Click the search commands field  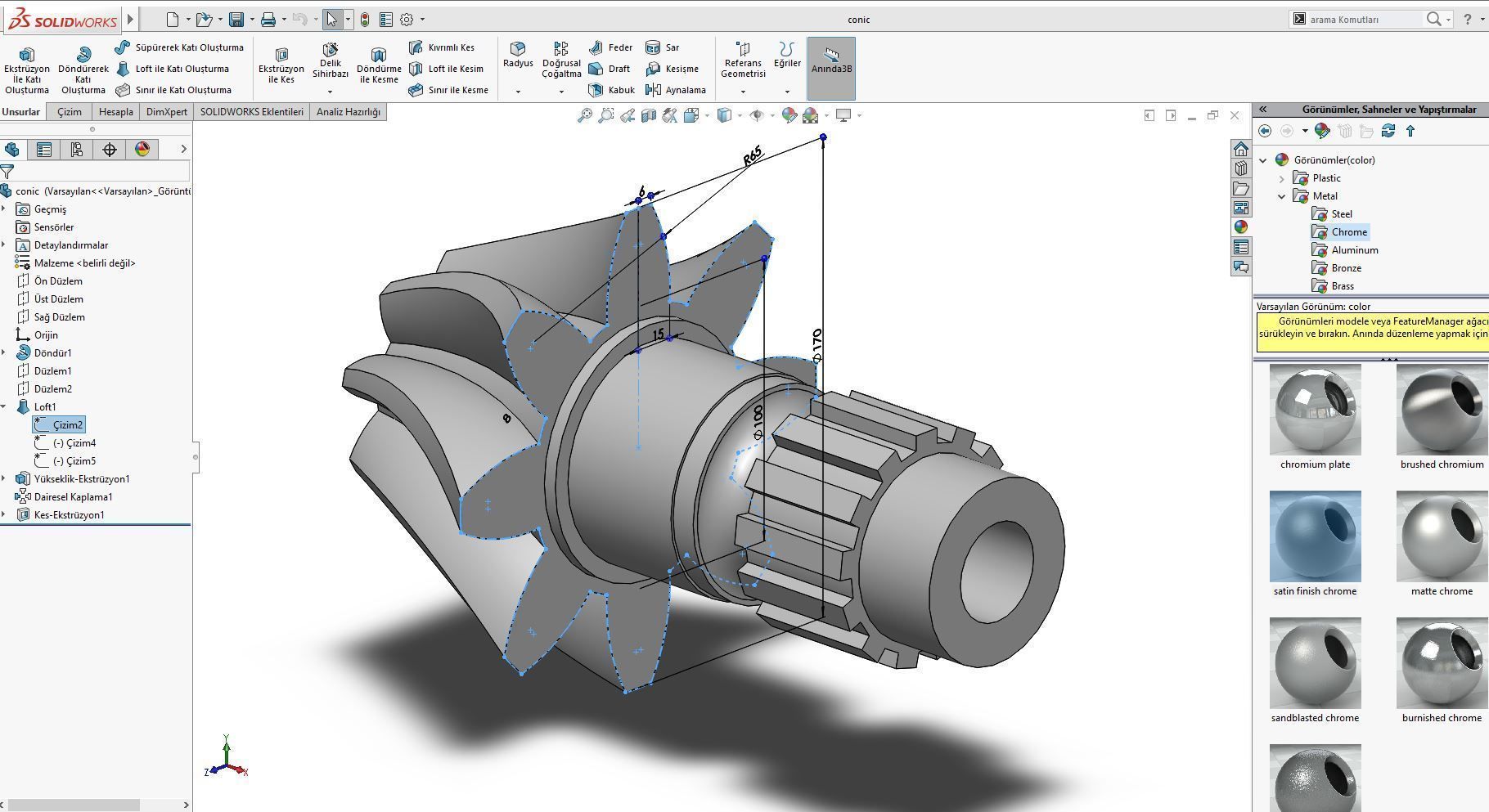(1364, 19)
